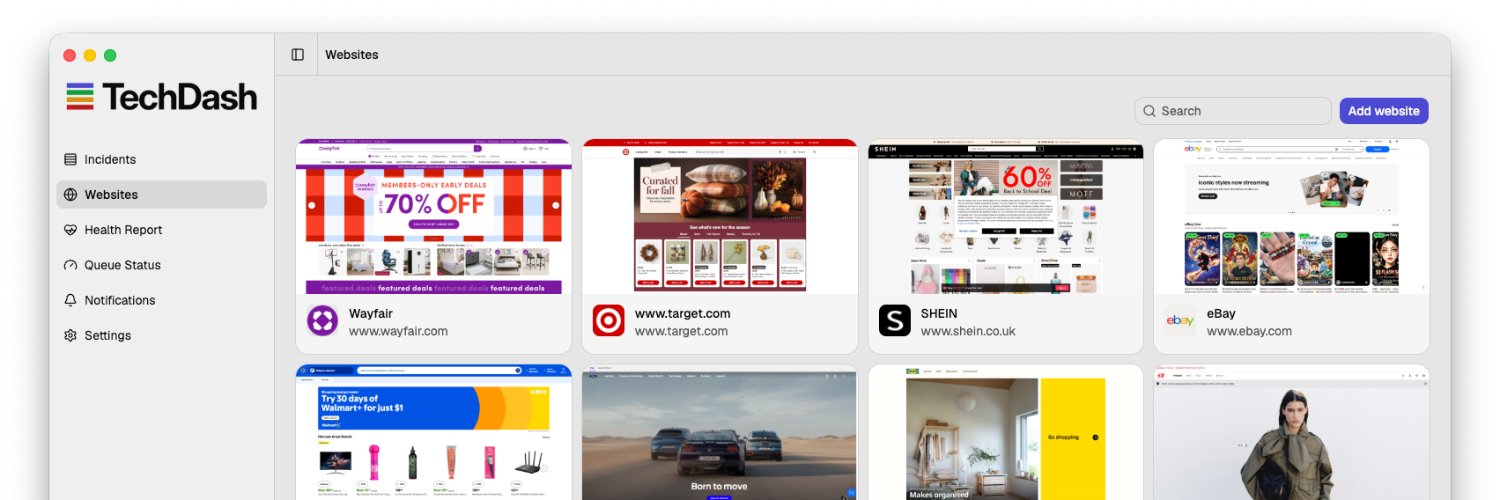Open the SHEIN site screenshot thumbnail

1006,216
